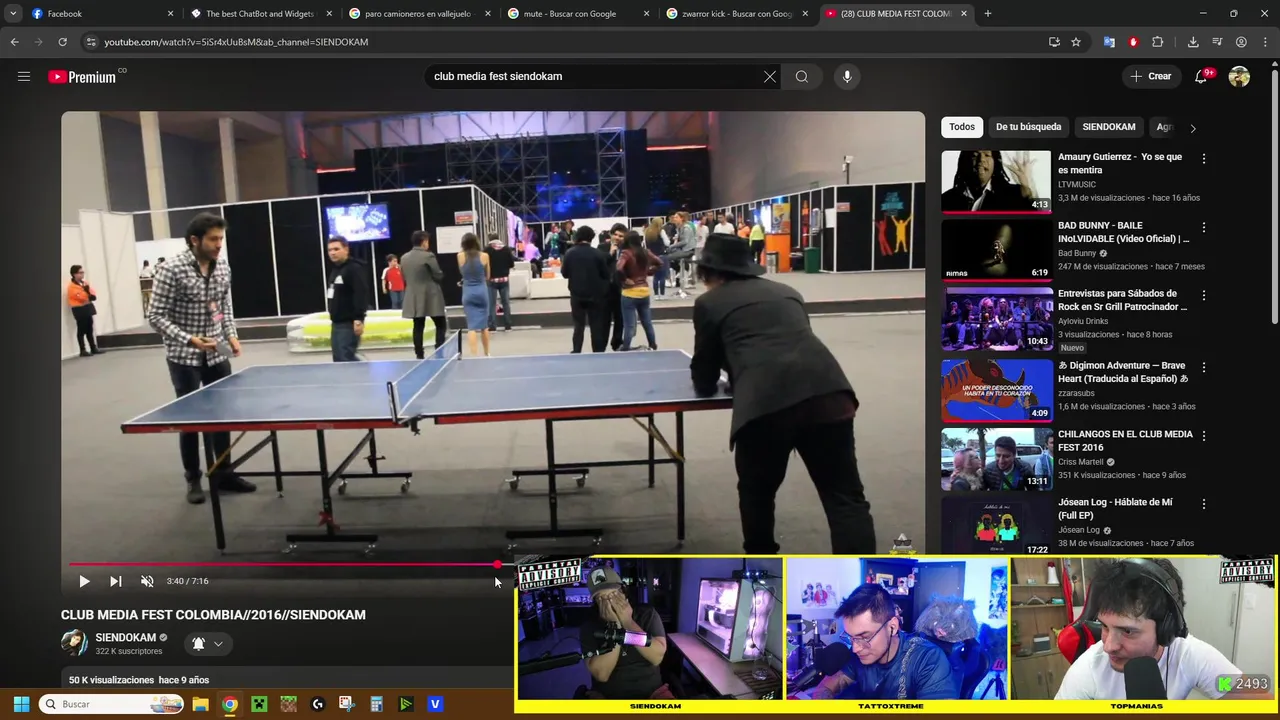Open options for Digimon Adventure Brave Heart

tap(1204, 367)
